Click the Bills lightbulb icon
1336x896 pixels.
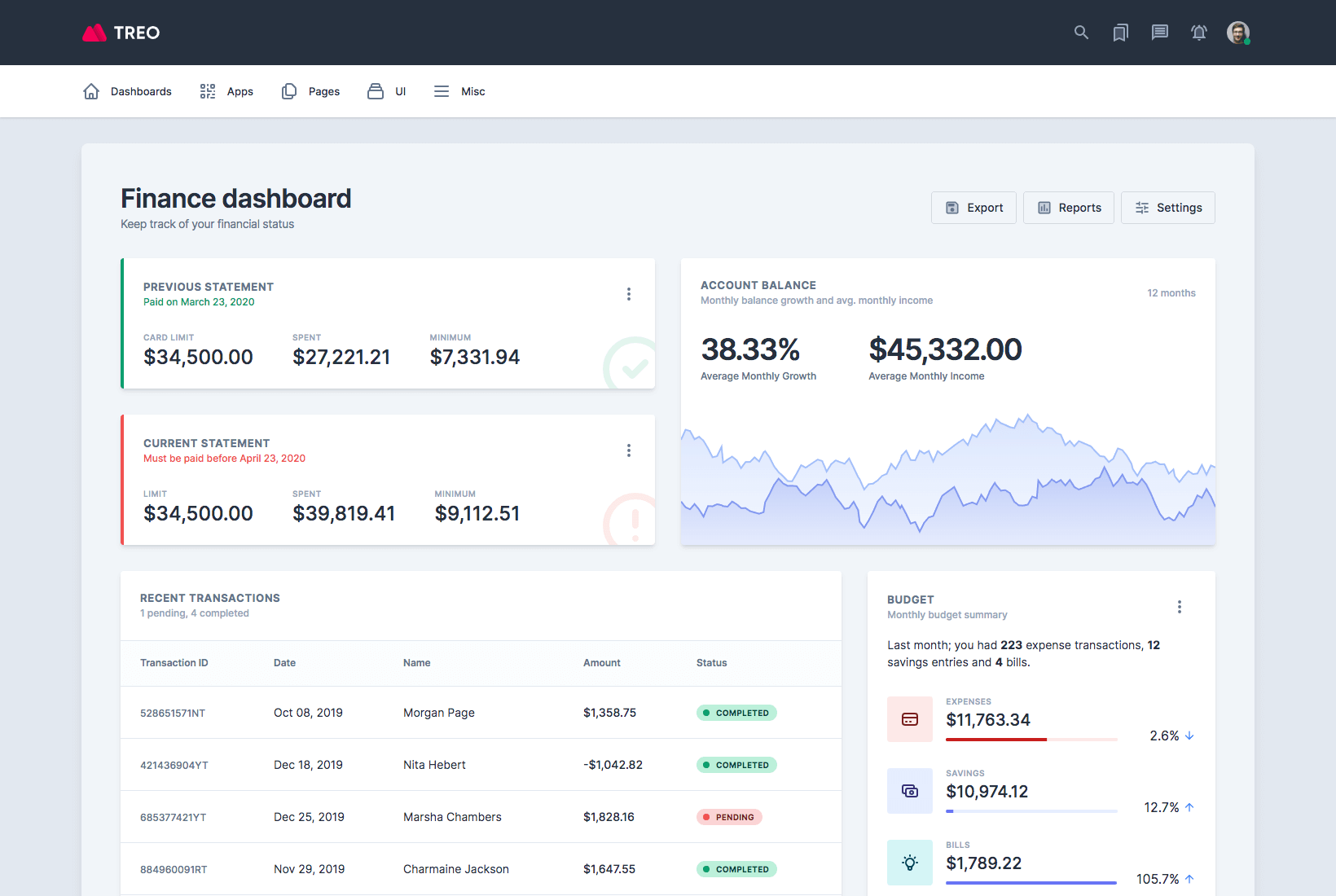pos(910,863)
